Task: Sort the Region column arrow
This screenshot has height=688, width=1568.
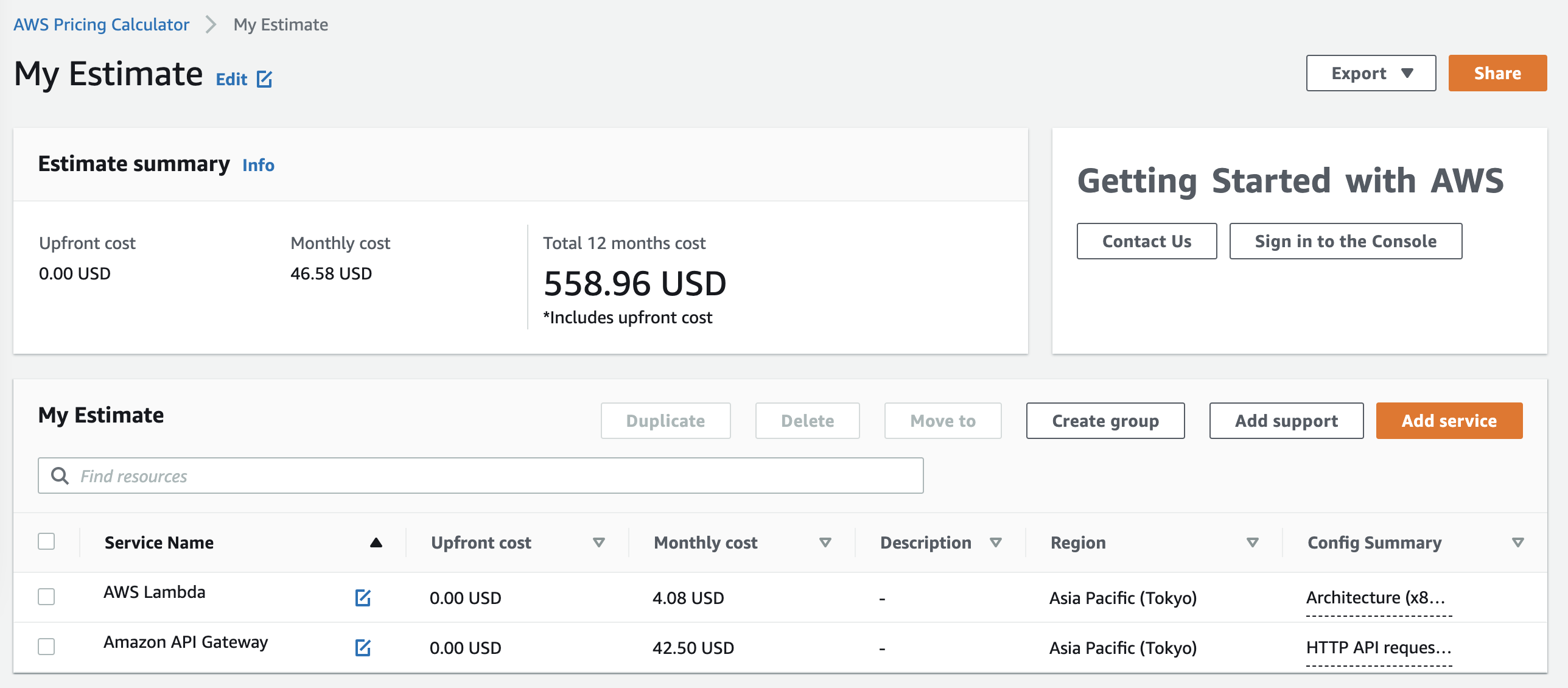Action: [1253, 542]
